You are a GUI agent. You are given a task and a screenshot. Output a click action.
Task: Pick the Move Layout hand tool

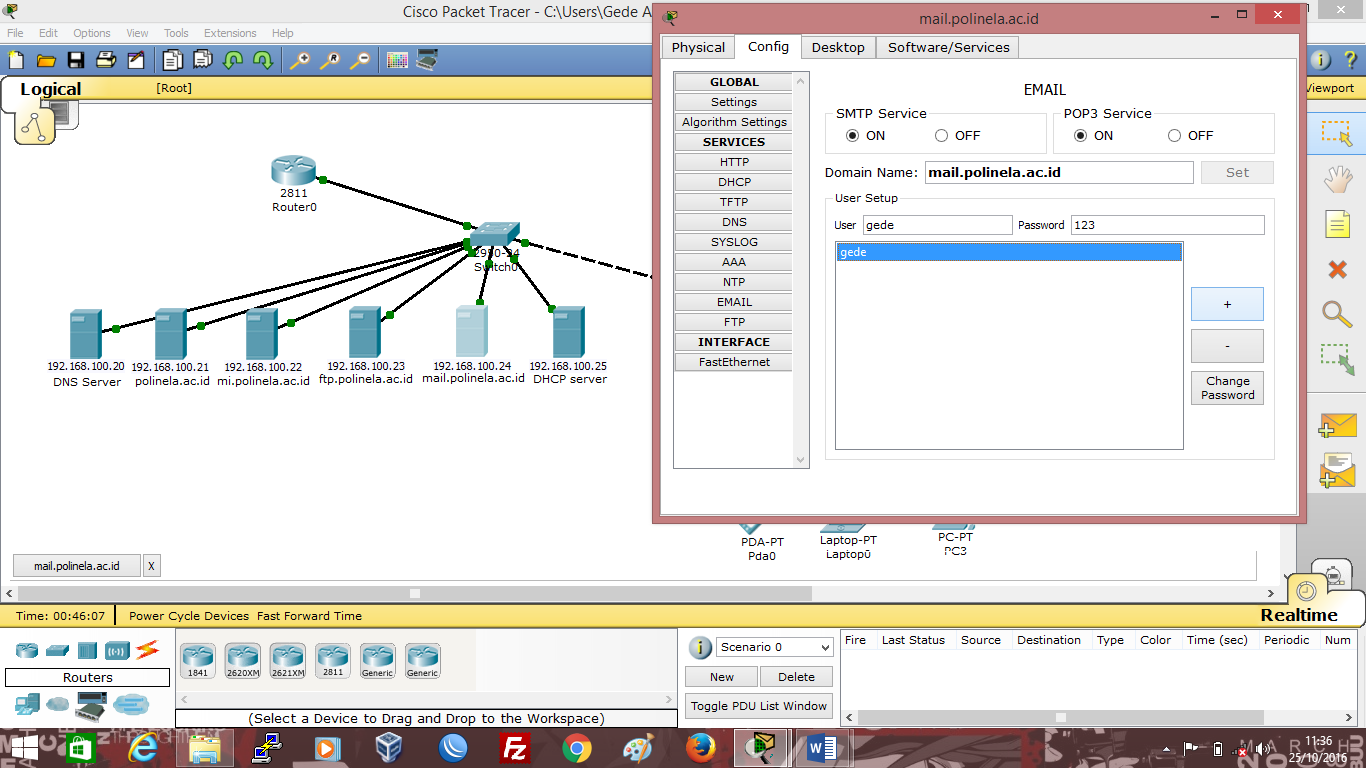[1337, 180]
